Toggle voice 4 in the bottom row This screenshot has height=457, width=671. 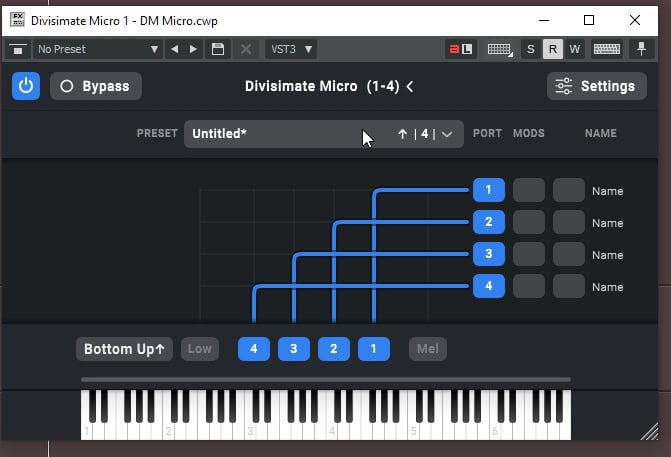(x=254, y=349)
